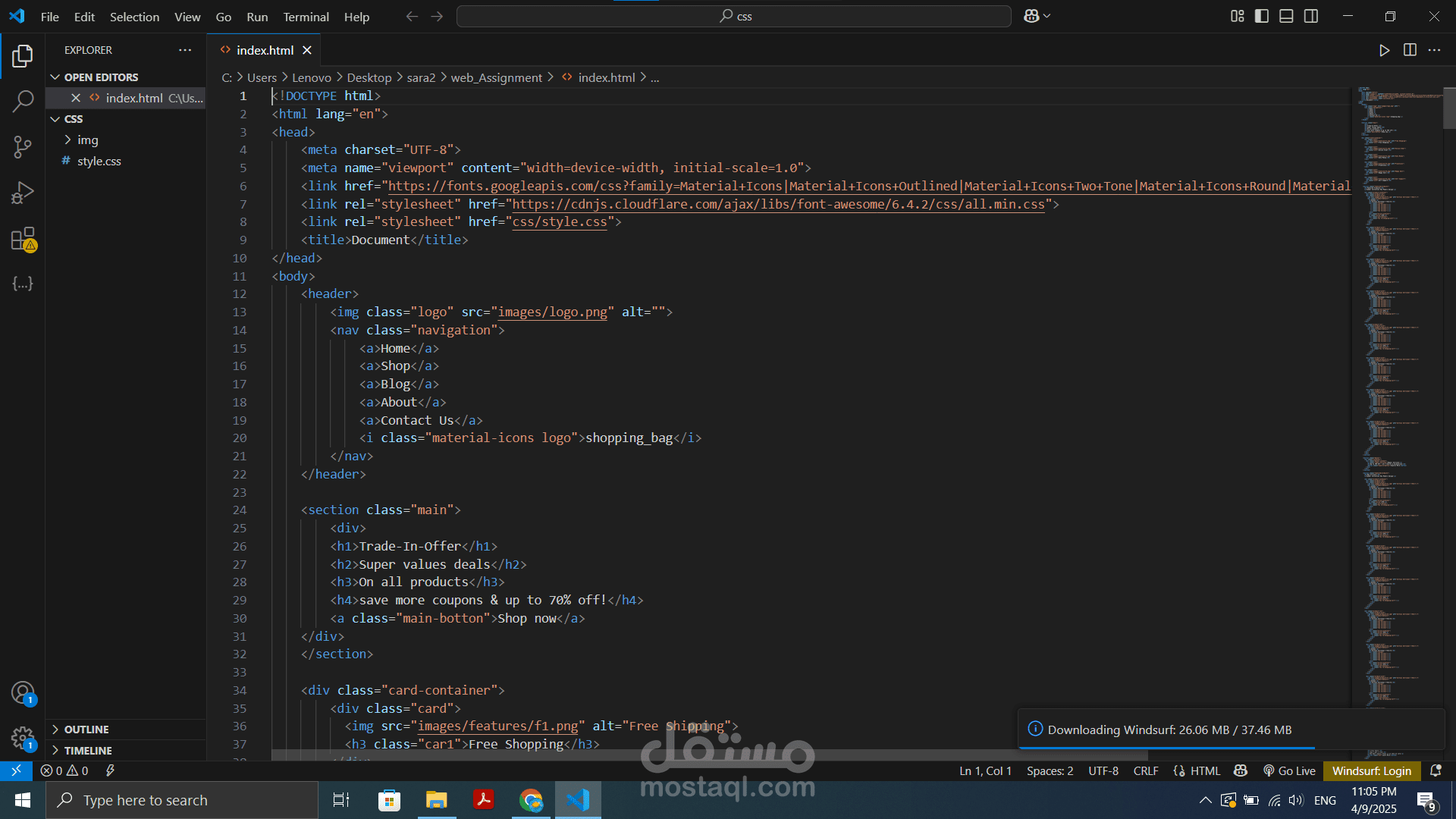Open the Edit menu

click(84, 17)
